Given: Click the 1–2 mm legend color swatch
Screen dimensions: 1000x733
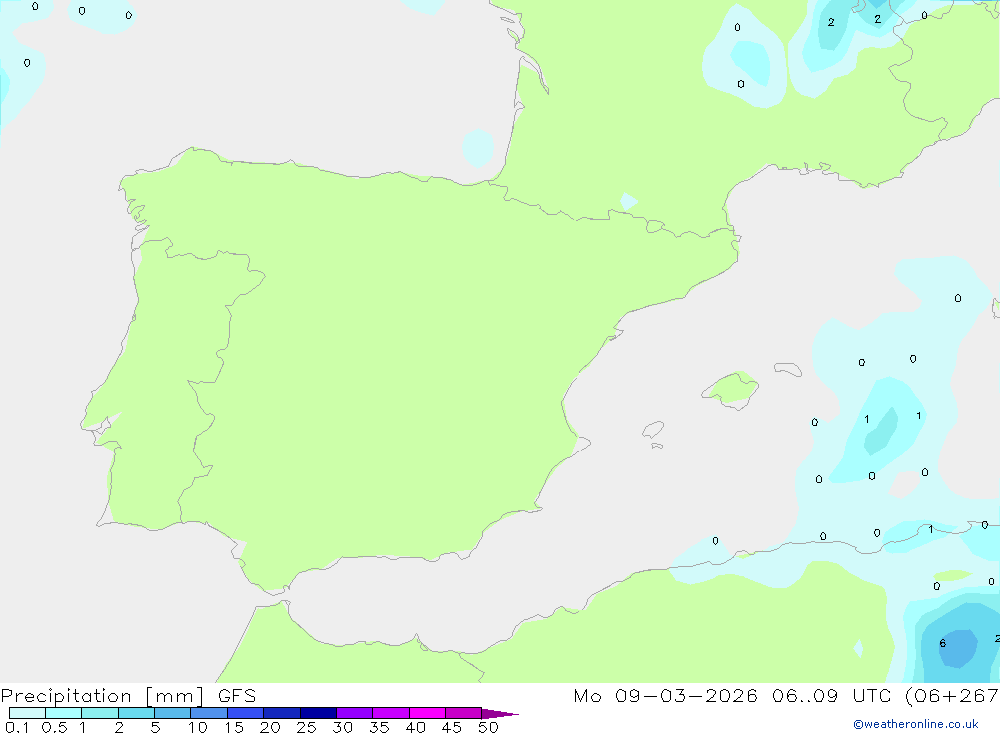Looking at the screenshot, I should [x=99, y=713].
